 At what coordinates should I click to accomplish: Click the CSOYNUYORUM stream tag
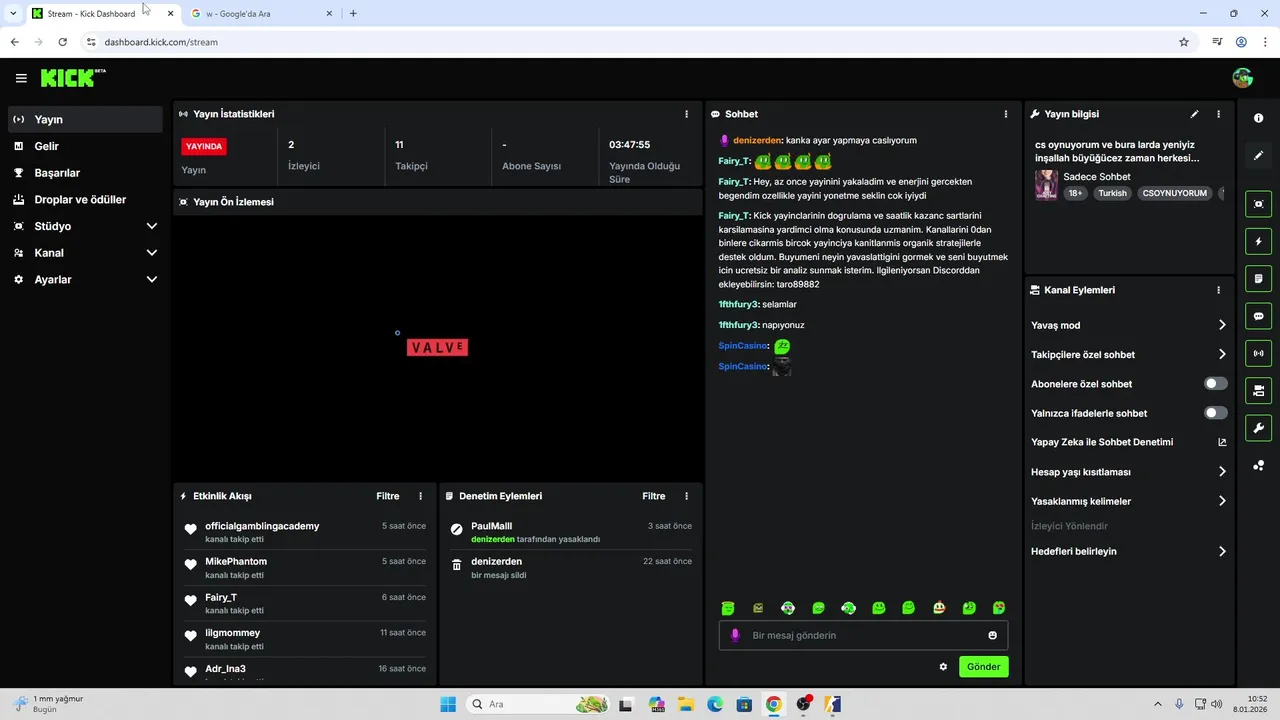click(1174, 193)
